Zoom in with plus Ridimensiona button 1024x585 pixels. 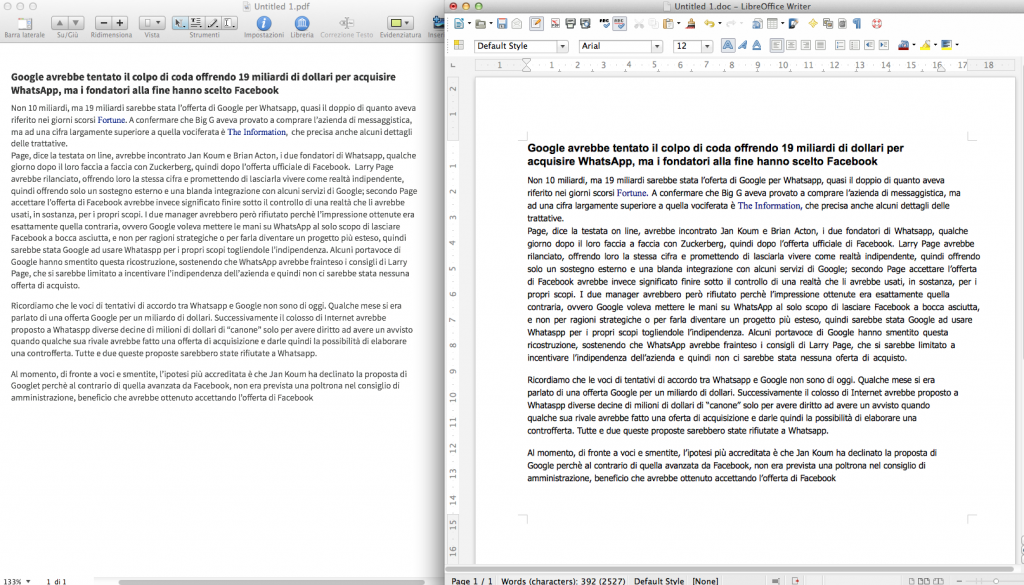tap(120, 23)
